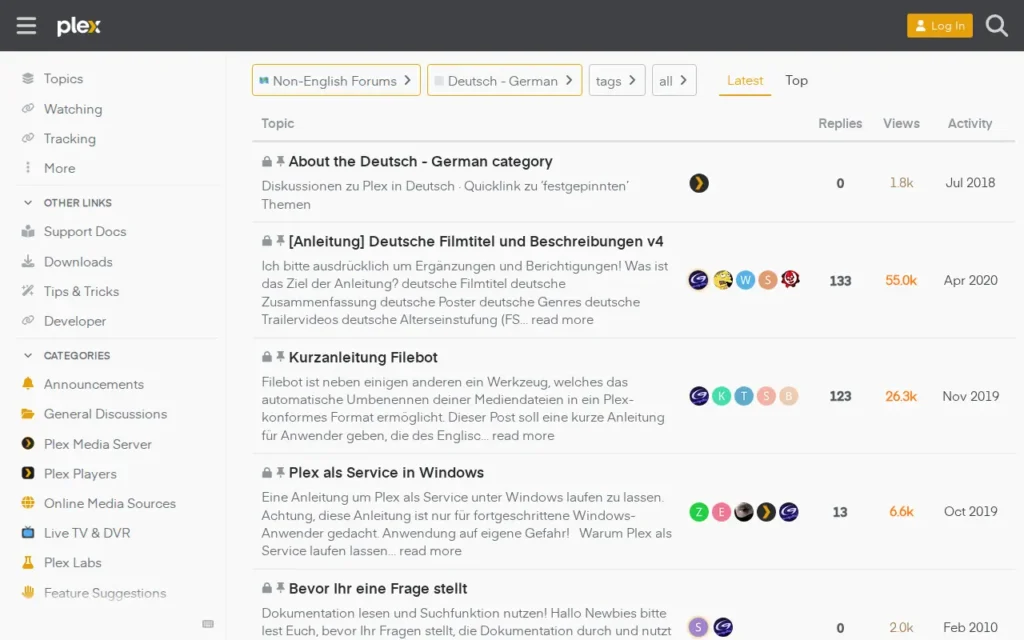Click the W avatar on the Filmtitel row
1024x640 pixels.
pyautogui.click(x=745, y=280)
